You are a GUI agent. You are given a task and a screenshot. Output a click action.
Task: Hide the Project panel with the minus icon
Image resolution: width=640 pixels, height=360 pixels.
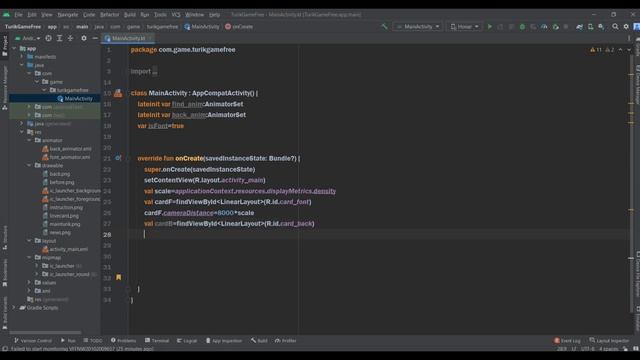pos(95,38)
